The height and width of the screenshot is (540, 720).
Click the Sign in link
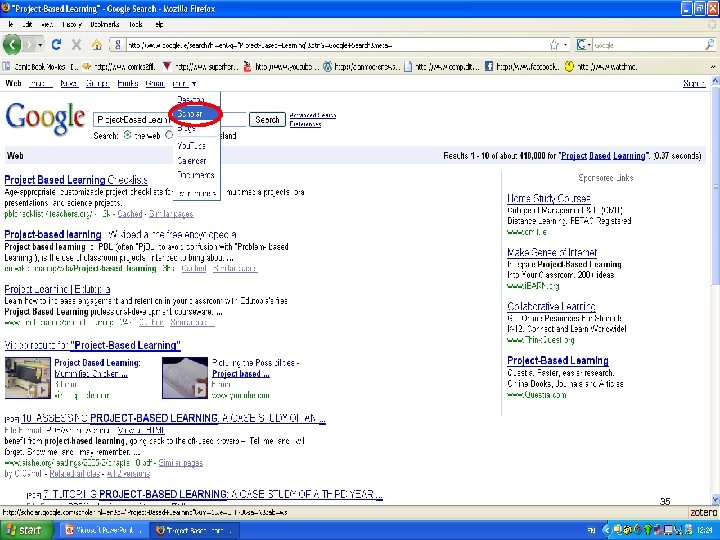[694, 84]
